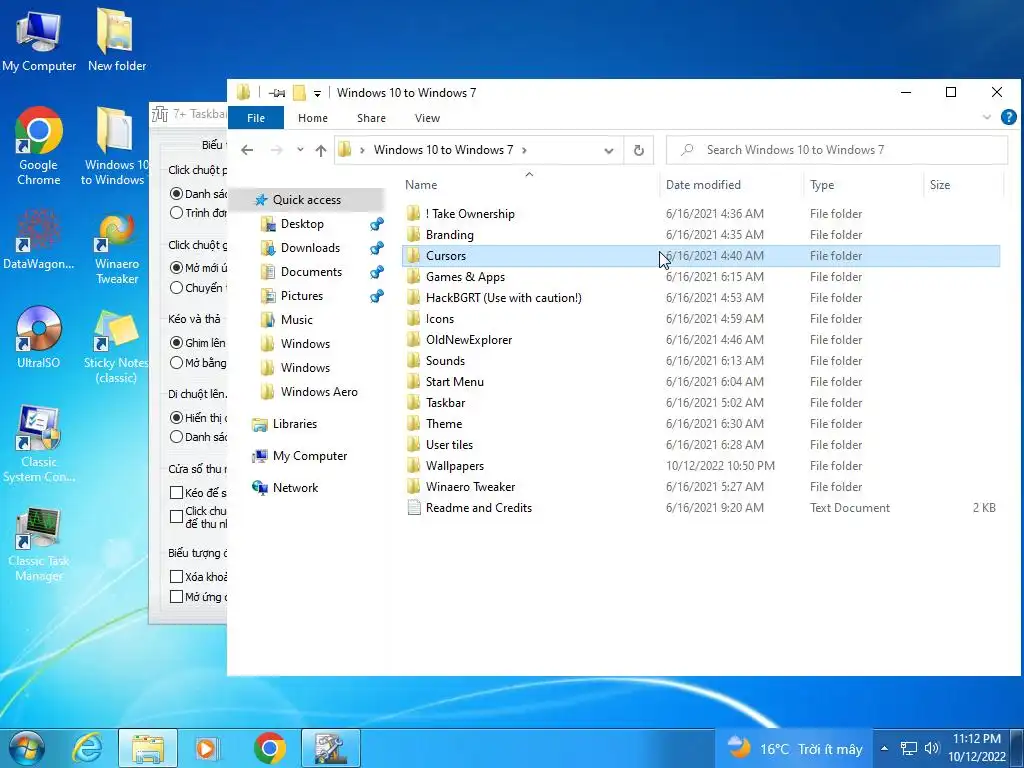Image resolution: width=1024 pixels, height=768 pixels.
Task: Select the Start Menu folder row
Action: 701,381
